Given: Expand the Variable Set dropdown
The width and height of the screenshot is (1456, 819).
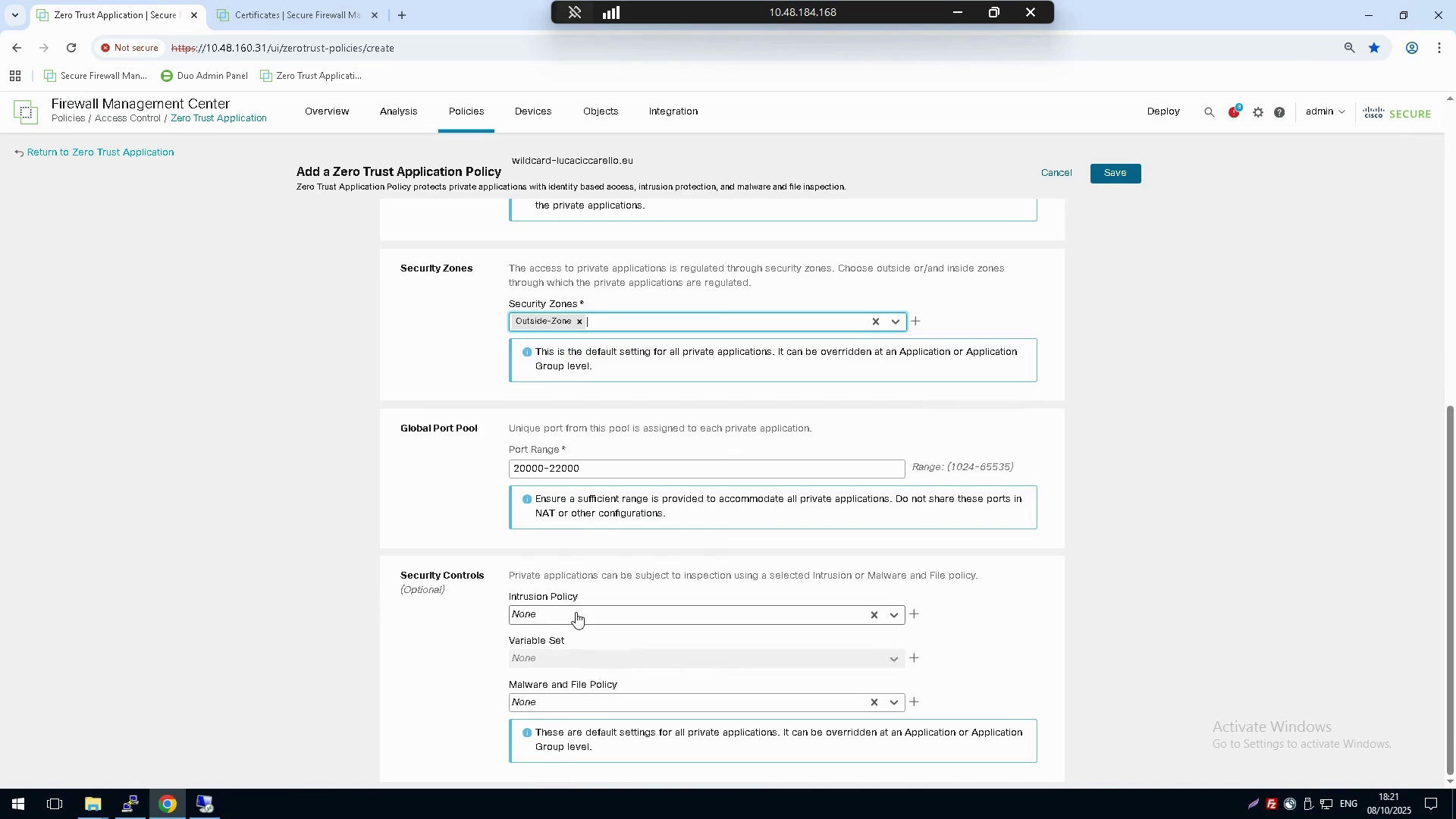Looking at the screenshot, I should pos(707,658).
